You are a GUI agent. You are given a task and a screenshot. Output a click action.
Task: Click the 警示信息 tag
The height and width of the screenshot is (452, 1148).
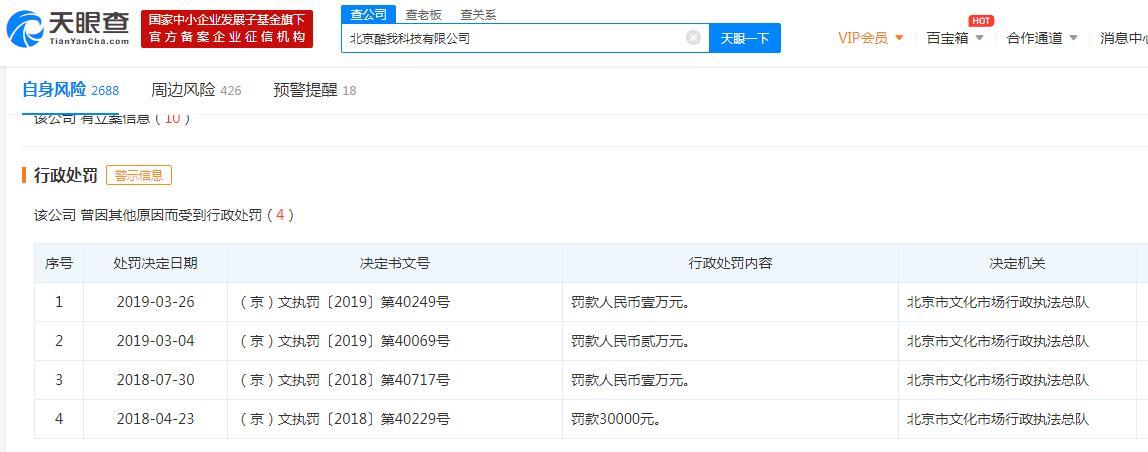tap(139, 175)
